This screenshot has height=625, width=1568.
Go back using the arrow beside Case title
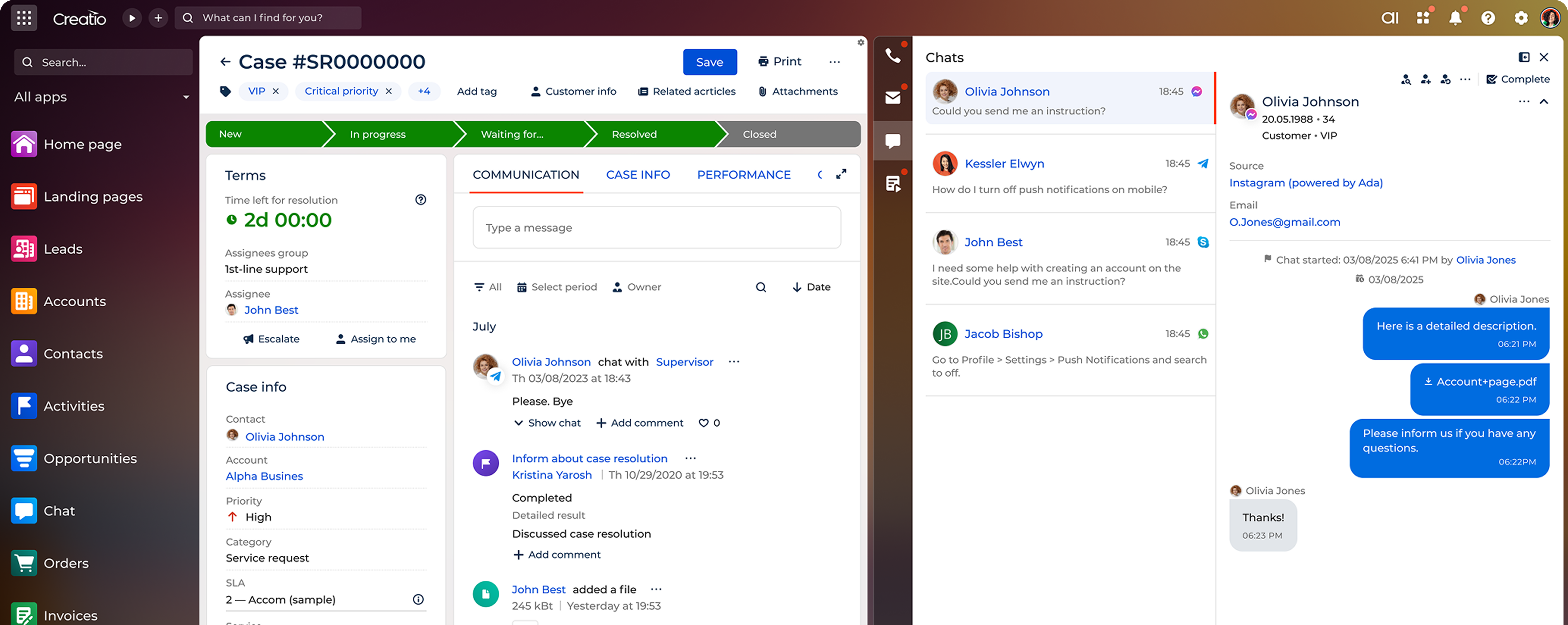coord(225,61)
